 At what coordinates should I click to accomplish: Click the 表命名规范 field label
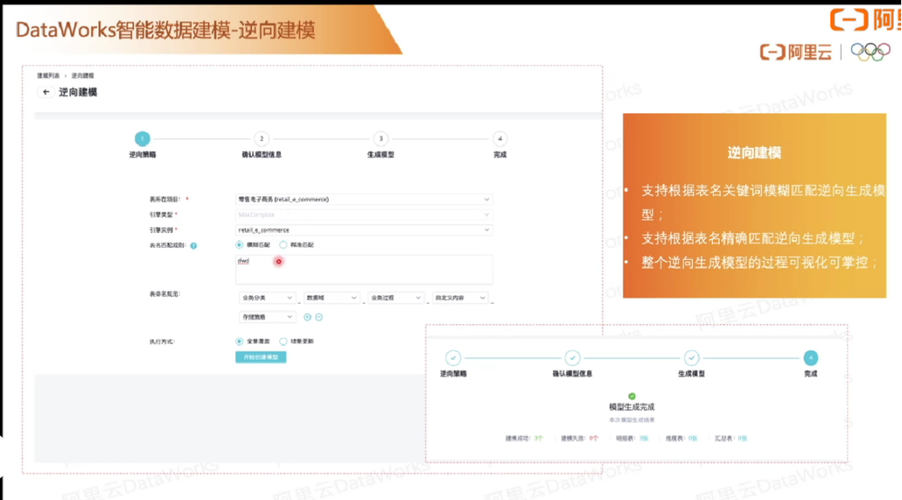[x=165, y=294]
